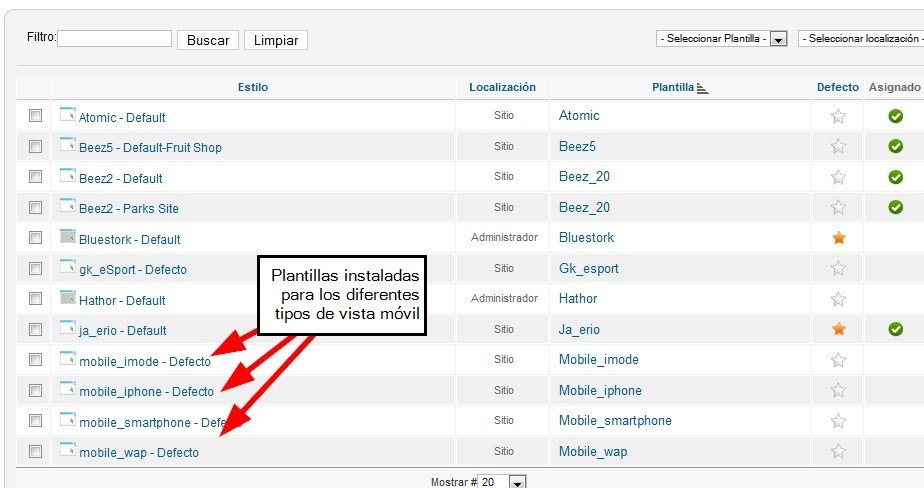
Task: Click preview icon beside mobile_wap - Defecto
Action: [x=68, y=449]
